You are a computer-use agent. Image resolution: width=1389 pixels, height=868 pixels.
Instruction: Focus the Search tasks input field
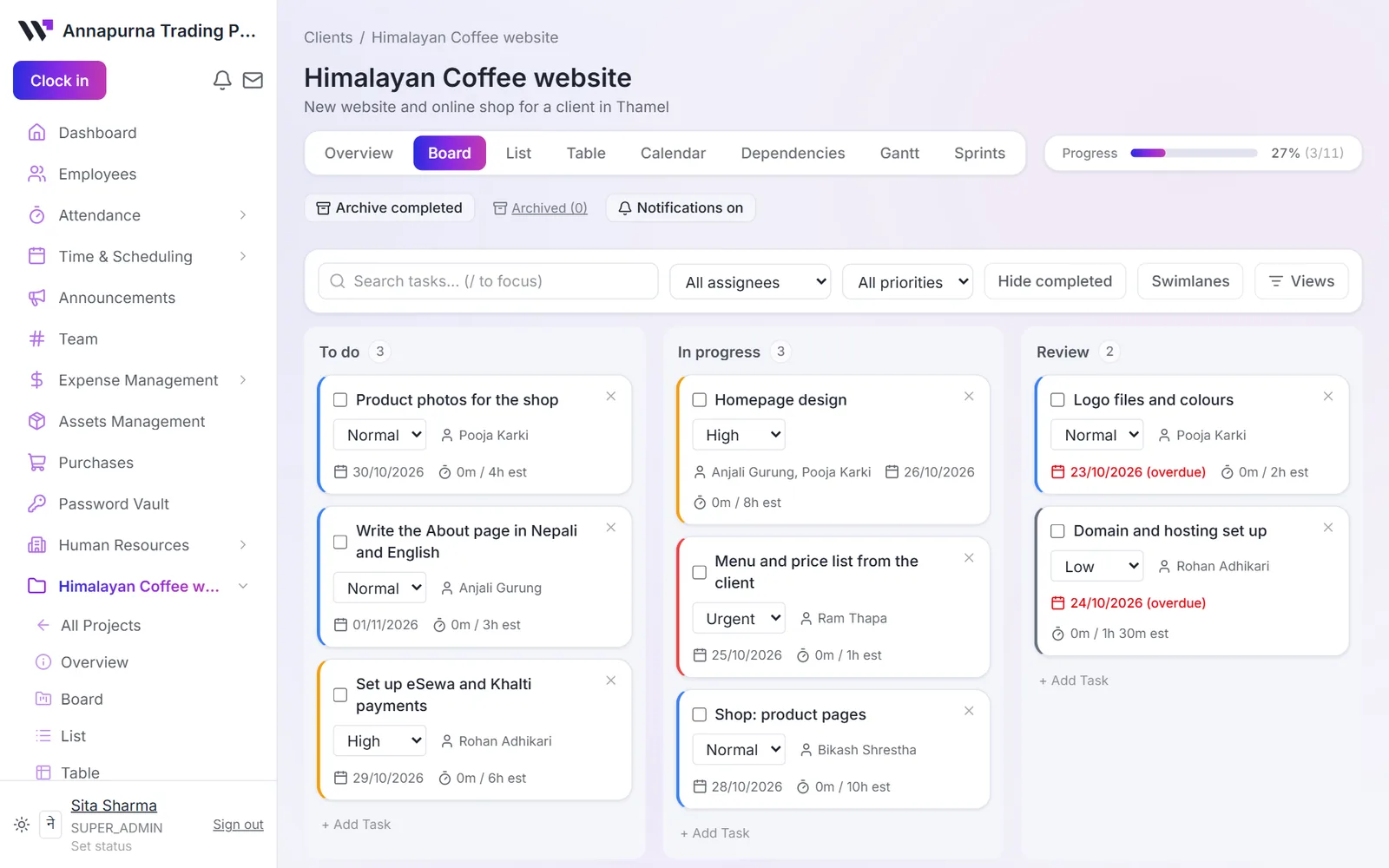pyautogui.click(x=488, y=281)
